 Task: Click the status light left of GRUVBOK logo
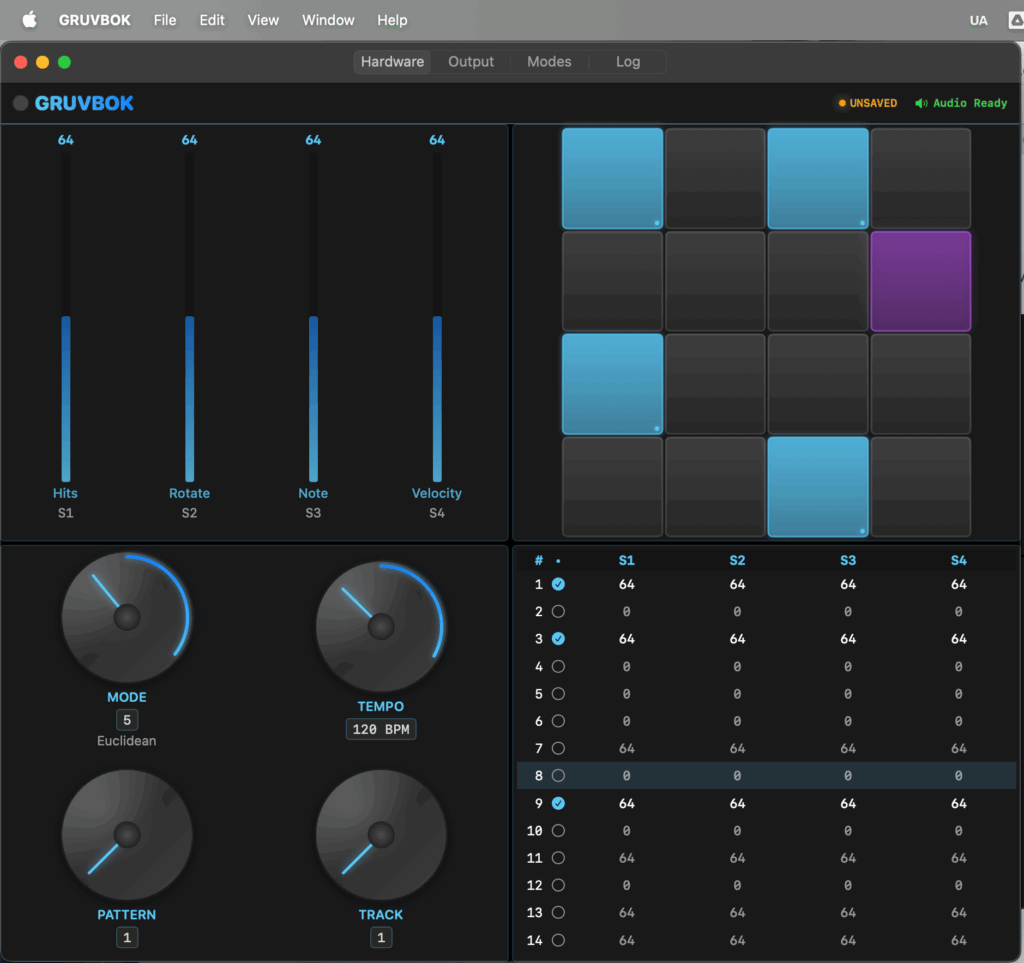[x=18, y=102]
